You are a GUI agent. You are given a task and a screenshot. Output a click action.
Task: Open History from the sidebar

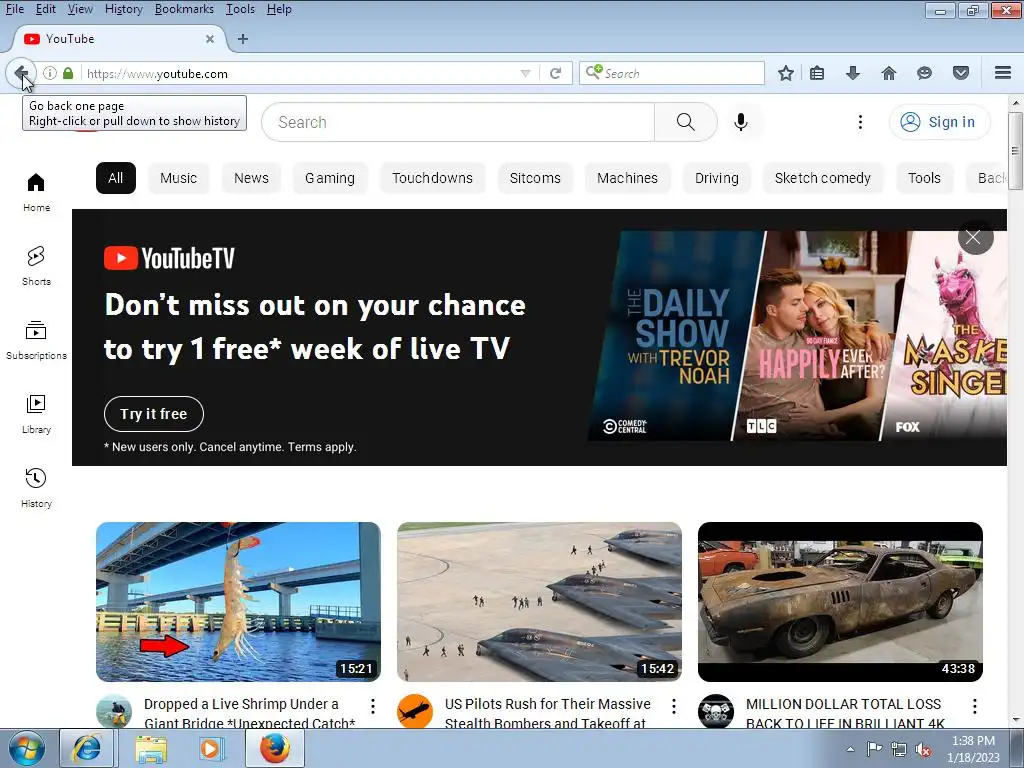tap(37, 488)
